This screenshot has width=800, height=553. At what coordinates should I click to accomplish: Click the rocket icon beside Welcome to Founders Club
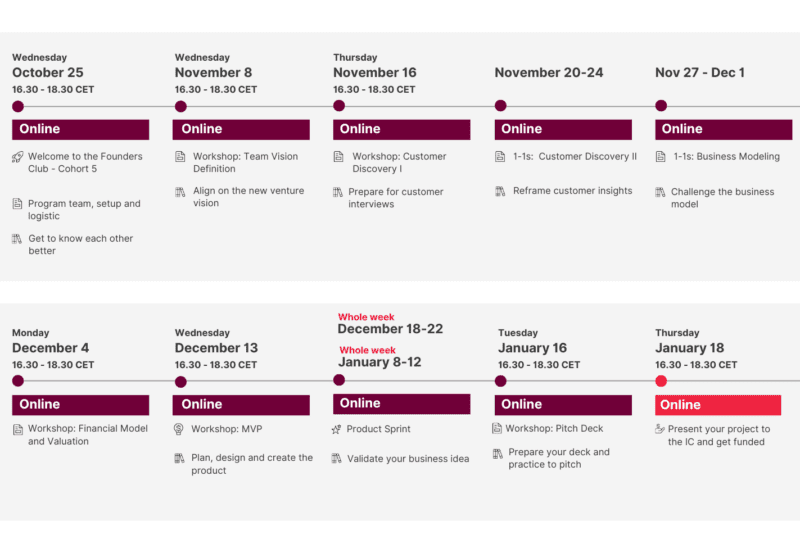click(x=18, y=157)
